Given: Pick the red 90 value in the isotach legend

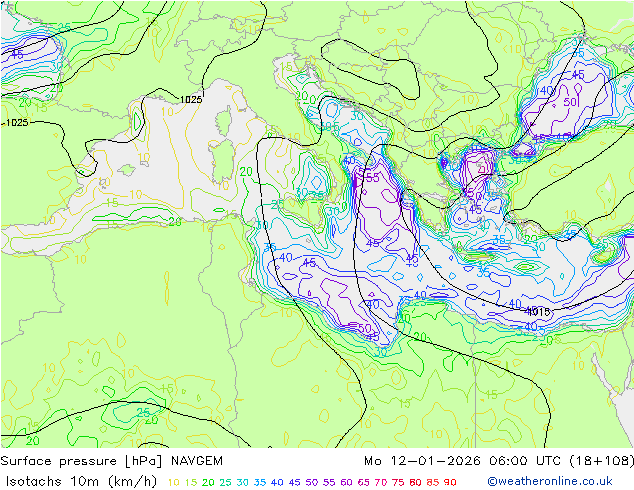Looking at the screenshot, I should click(450, 482).
